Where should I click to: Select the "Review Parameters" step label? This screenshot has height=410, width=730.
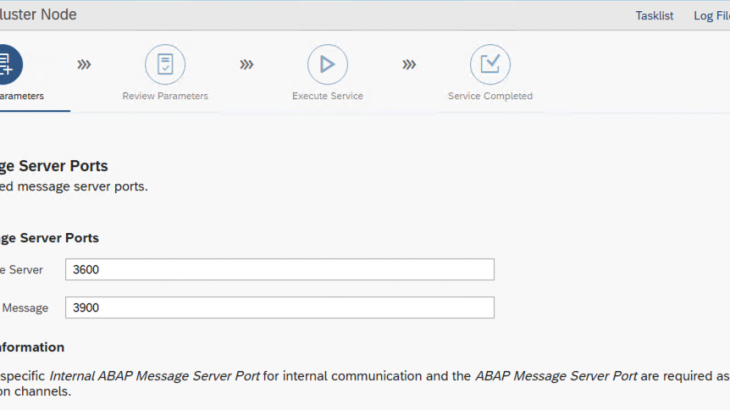pyautogui.click(x=165, y=97)
